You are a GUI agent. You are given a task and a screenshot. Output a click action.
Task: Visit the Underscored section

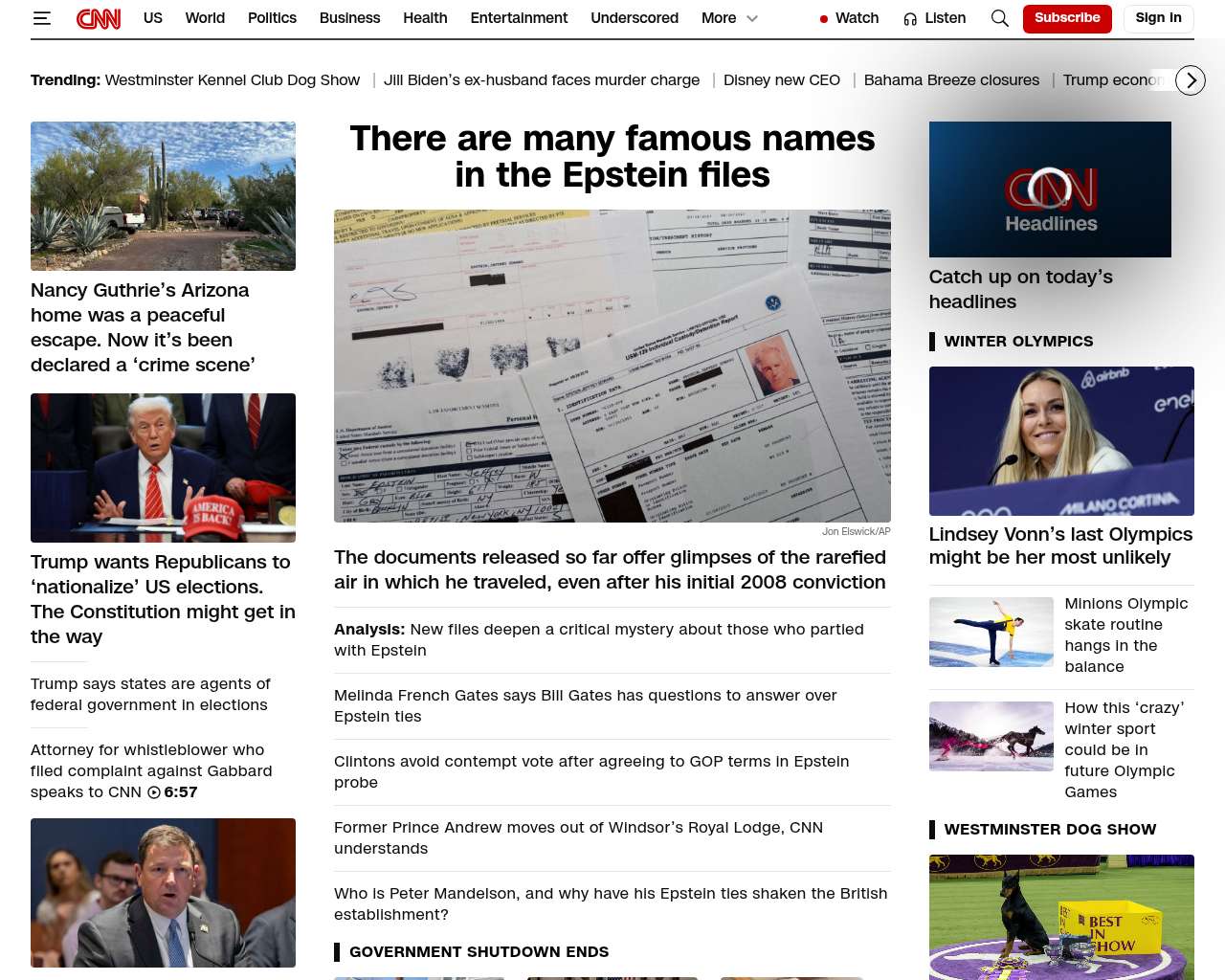click(635, 18)
